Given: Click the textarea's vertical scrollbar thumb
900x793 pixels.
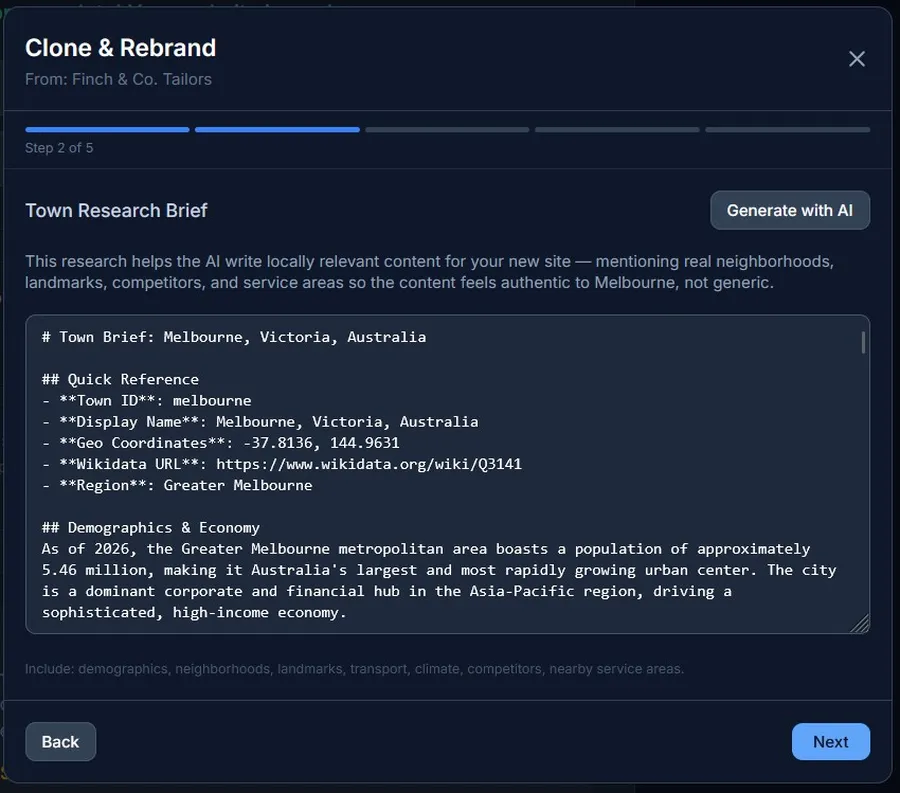Looking at the screenshot, I should click(863, 343).
